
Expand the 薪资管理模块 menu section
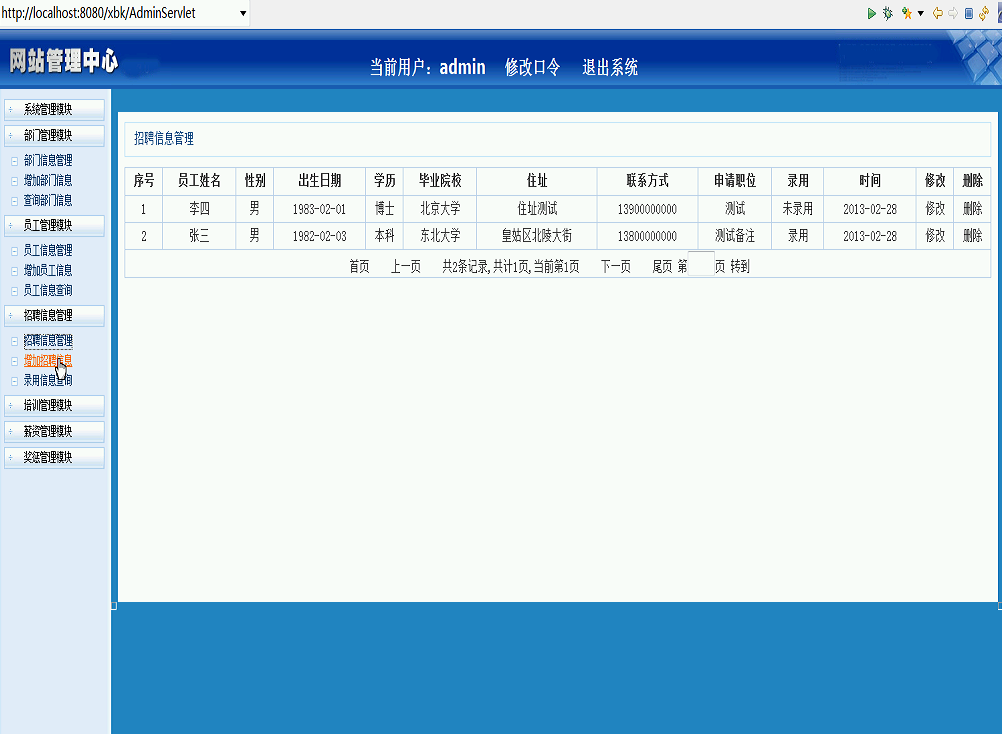pyautogui.click(x=54, y=432)
